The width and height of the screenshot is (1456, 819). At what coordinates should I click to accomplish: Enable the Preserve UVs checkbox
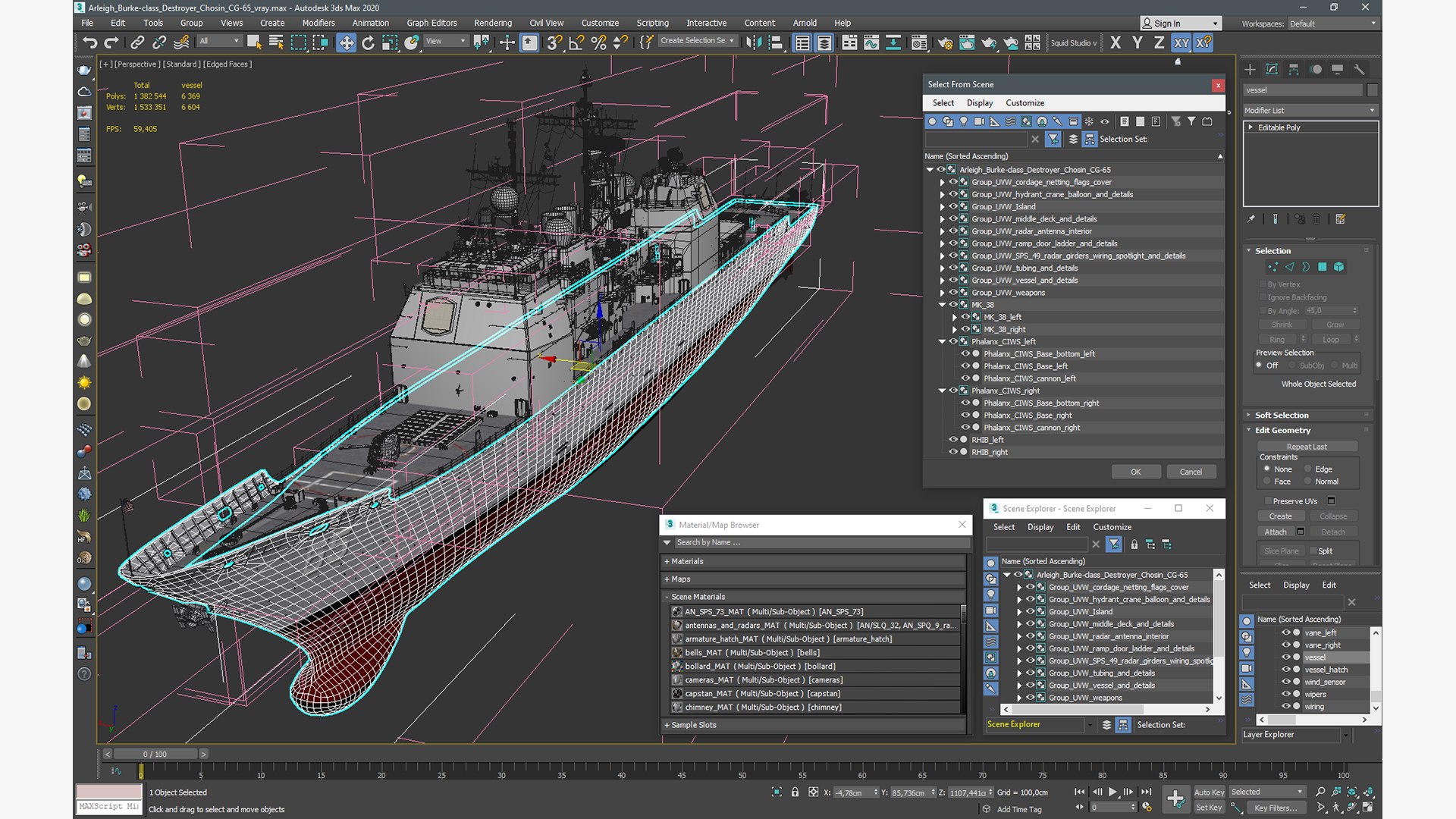1267,500
